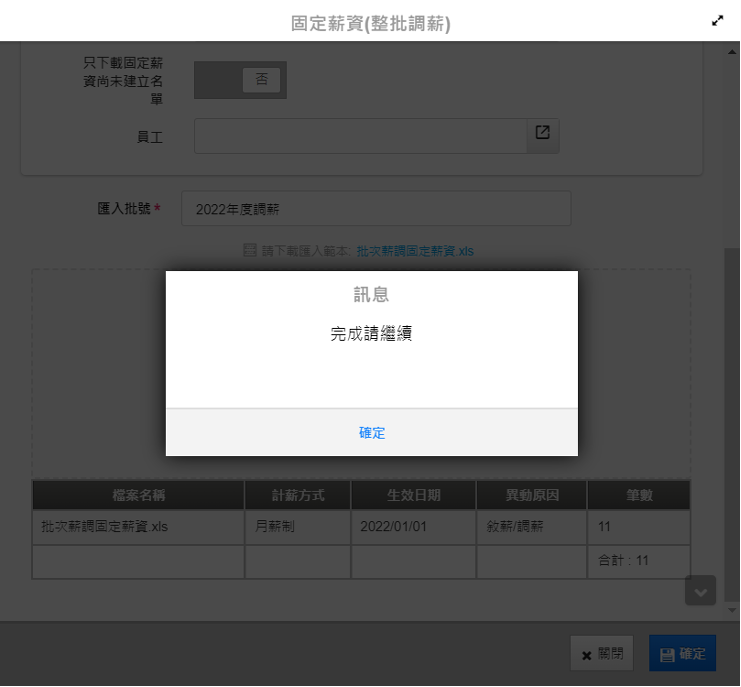Click the 筆數 column header
The height and width of the screenshot is (687, 741).
coord(639,495)
